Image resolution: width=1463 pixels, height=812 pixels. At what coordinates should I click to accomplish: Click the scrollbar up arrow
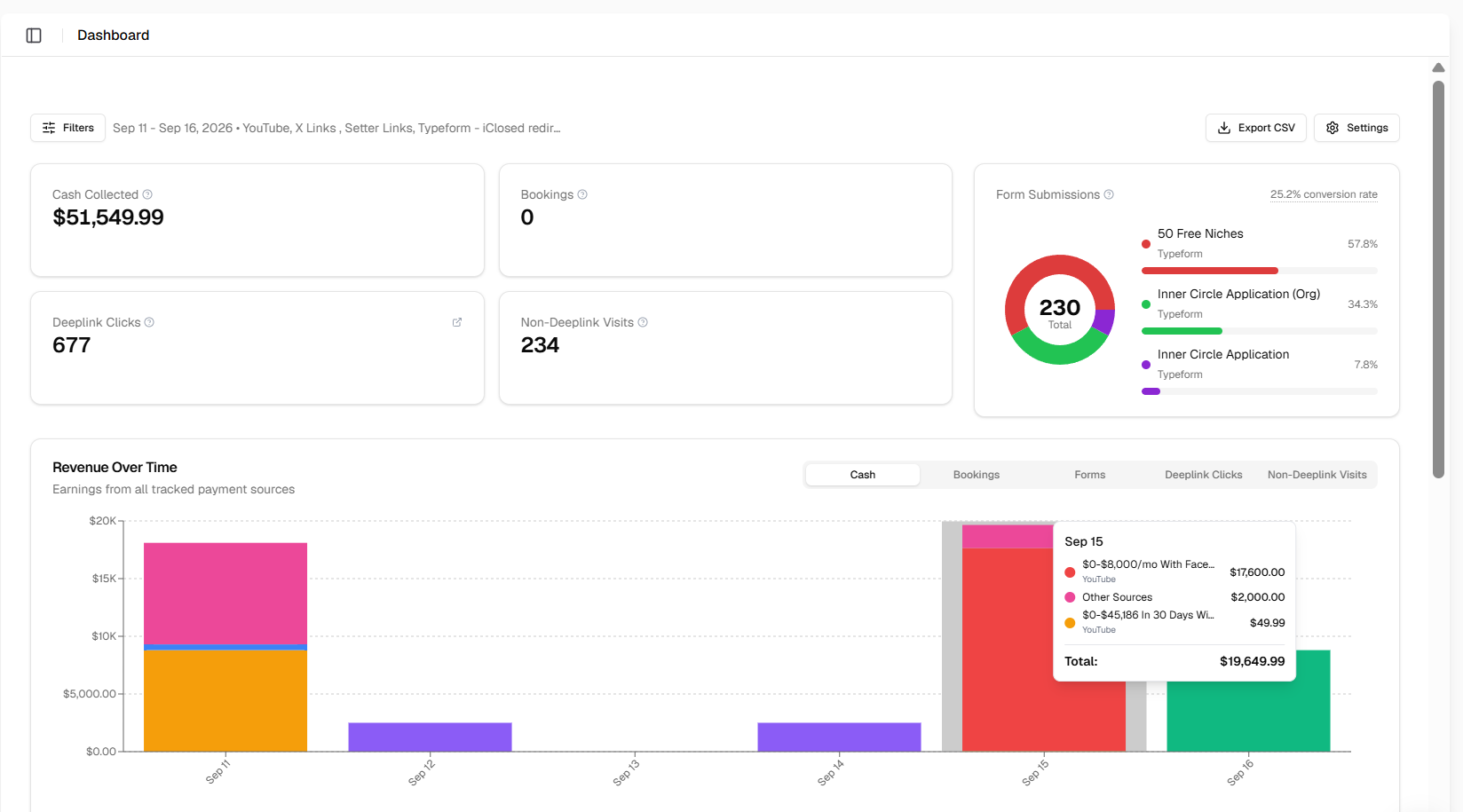(1438, 68)
